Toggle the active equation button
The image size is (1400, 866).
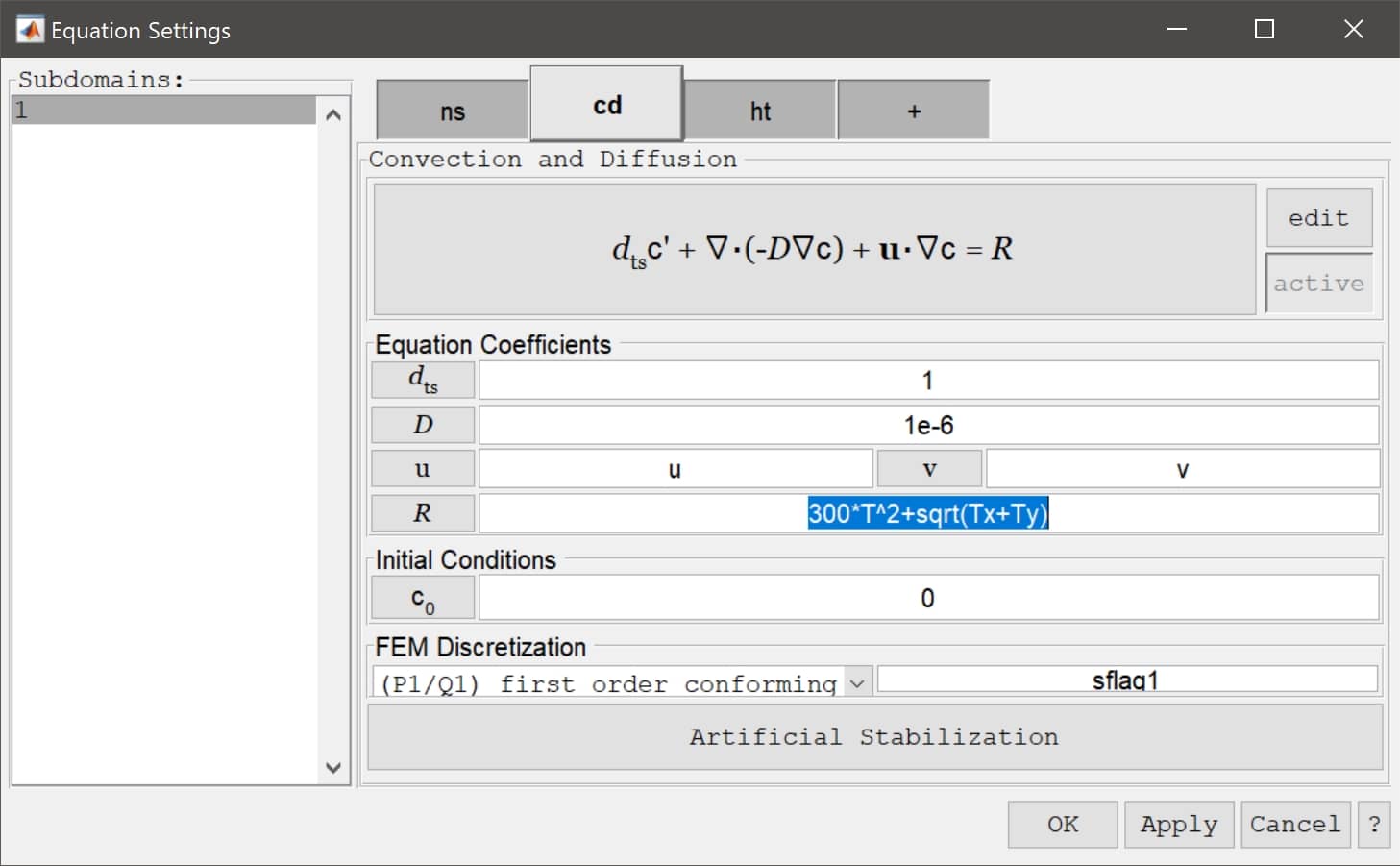1319,284
